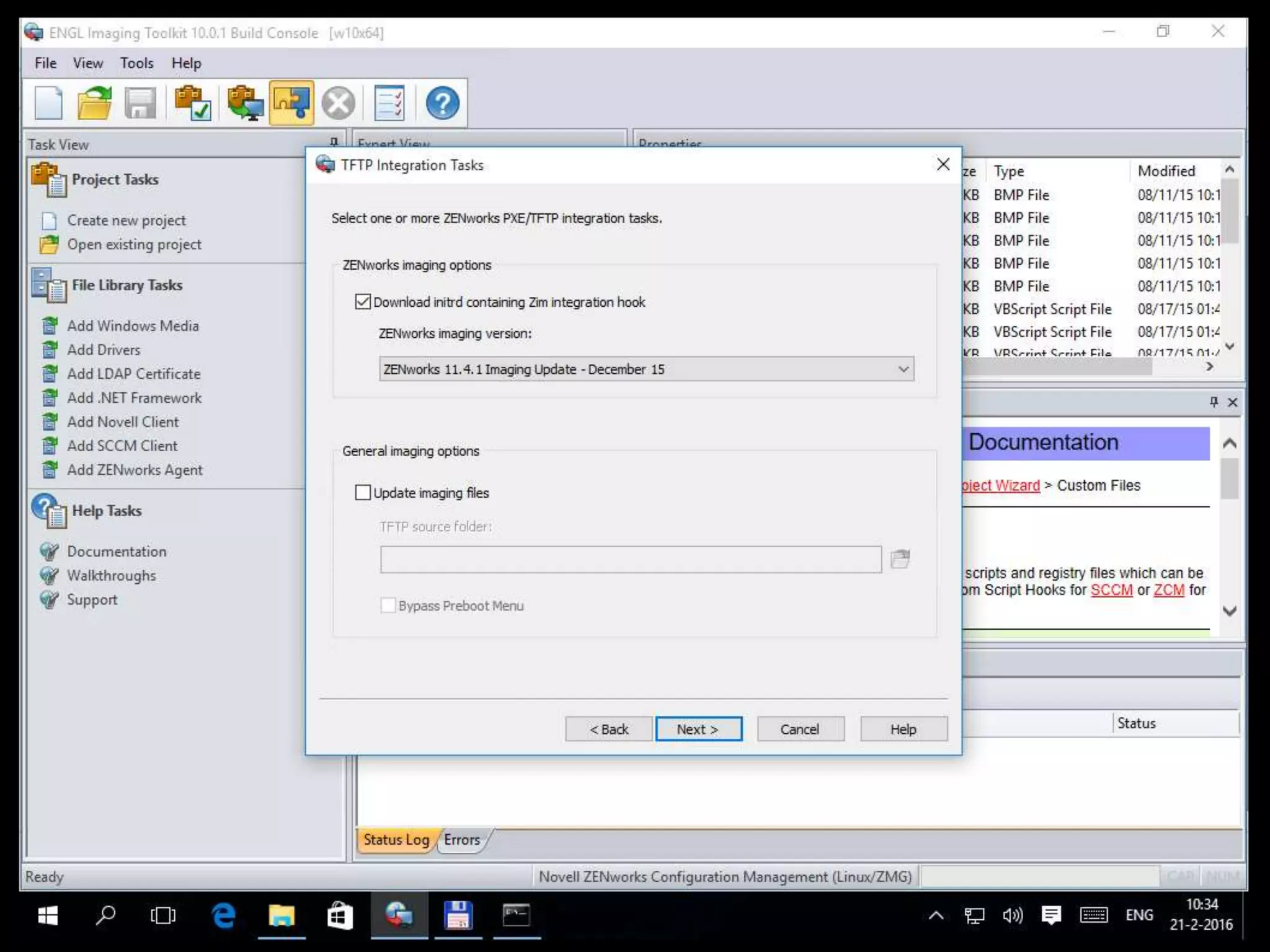Click the briefcase with green checkmark icon
The image size is (1270, 952).
(192, 103)
